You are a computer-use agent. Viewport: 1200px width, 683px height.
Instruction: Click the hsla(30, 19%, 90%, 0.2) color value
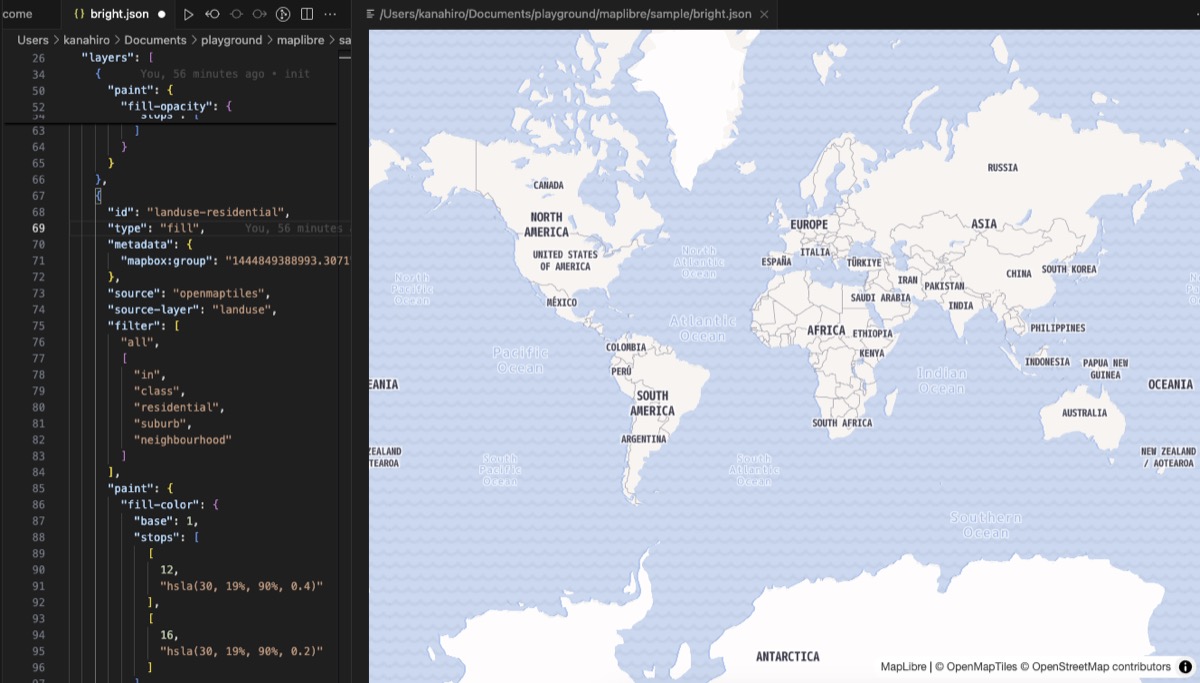click(241, 651)
